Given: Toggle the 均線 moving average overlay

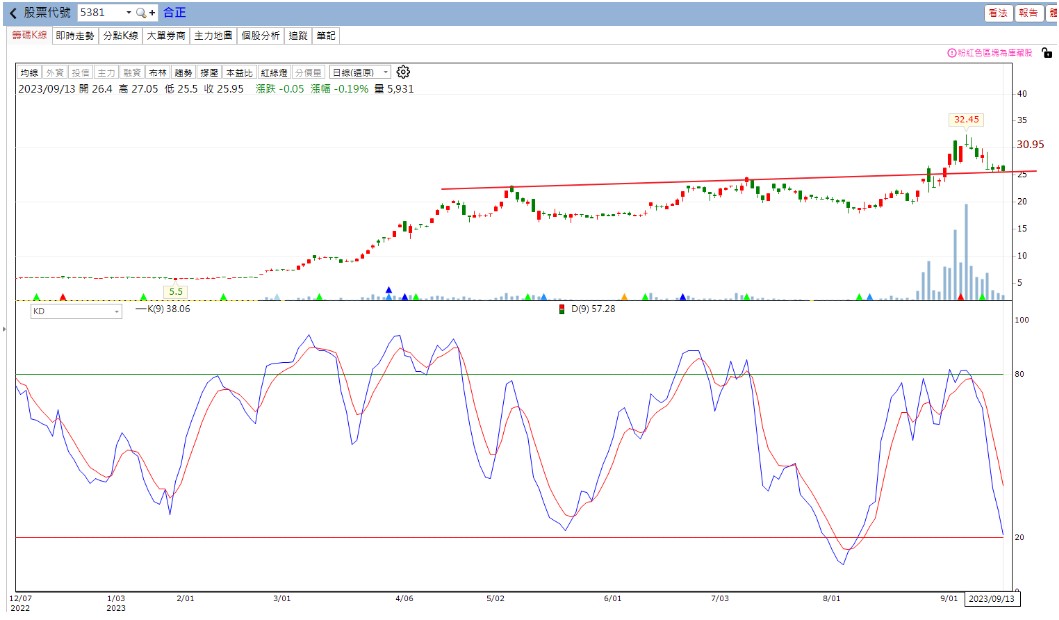Looking at the screenshot, I should tap(29, 72).
